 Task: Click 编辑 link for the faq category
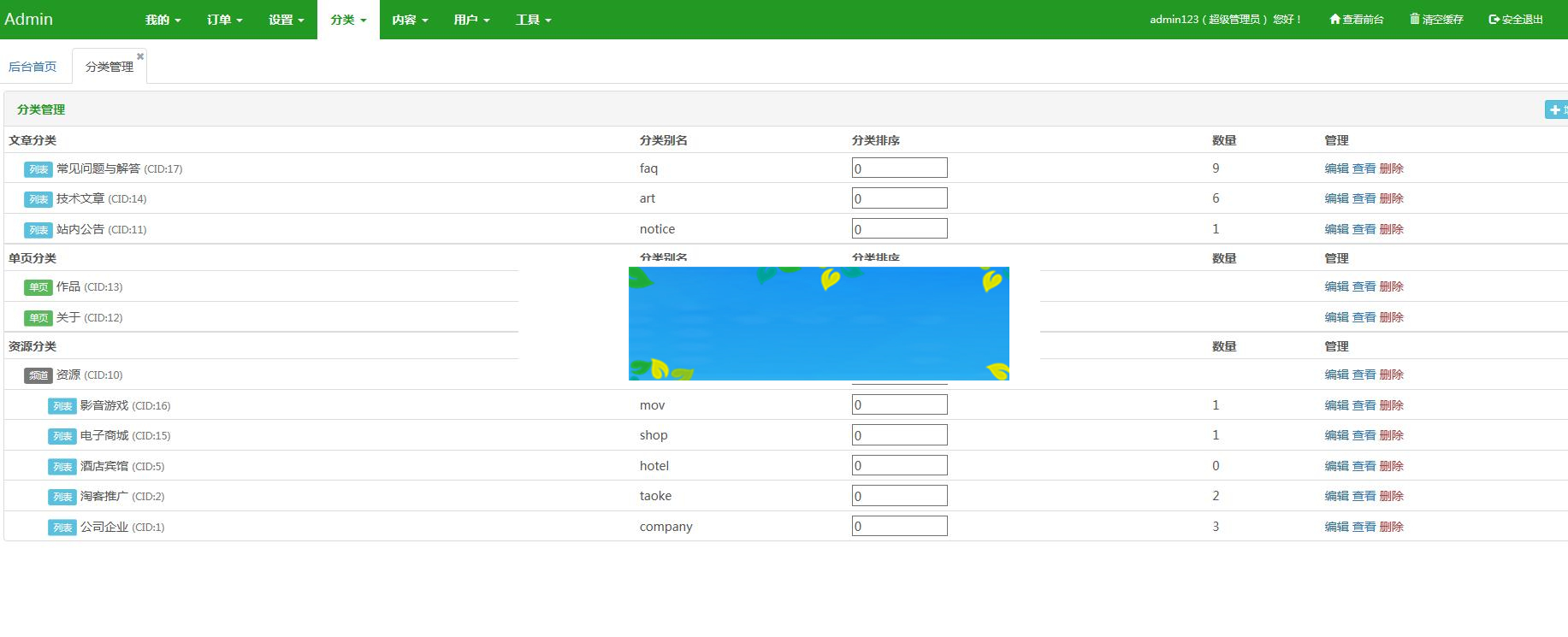tap(1336, 168)
